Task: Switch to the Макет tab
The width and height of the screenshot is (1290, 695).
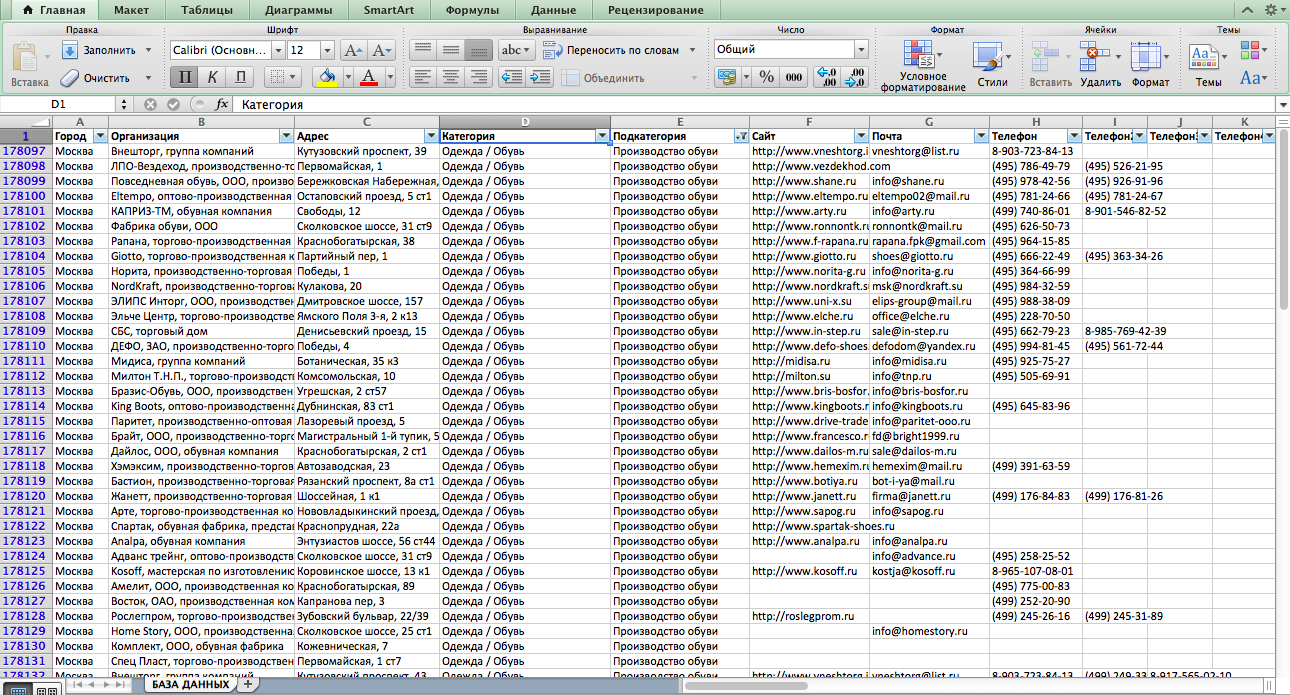Action: [x=132, y=10]
